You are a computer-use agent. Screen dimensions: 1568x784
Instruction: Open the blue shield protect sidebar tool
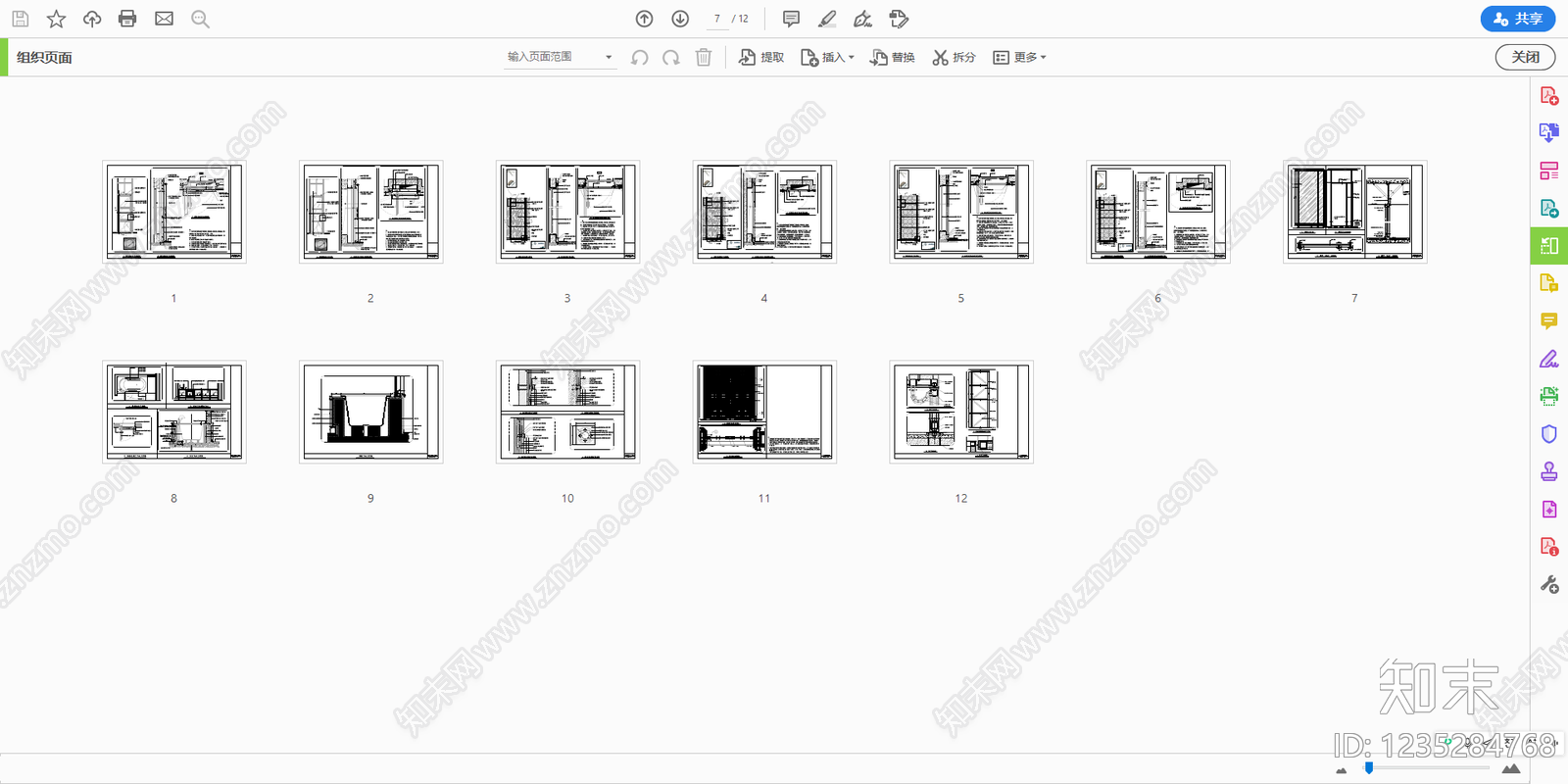click(x=1549, y=434)
